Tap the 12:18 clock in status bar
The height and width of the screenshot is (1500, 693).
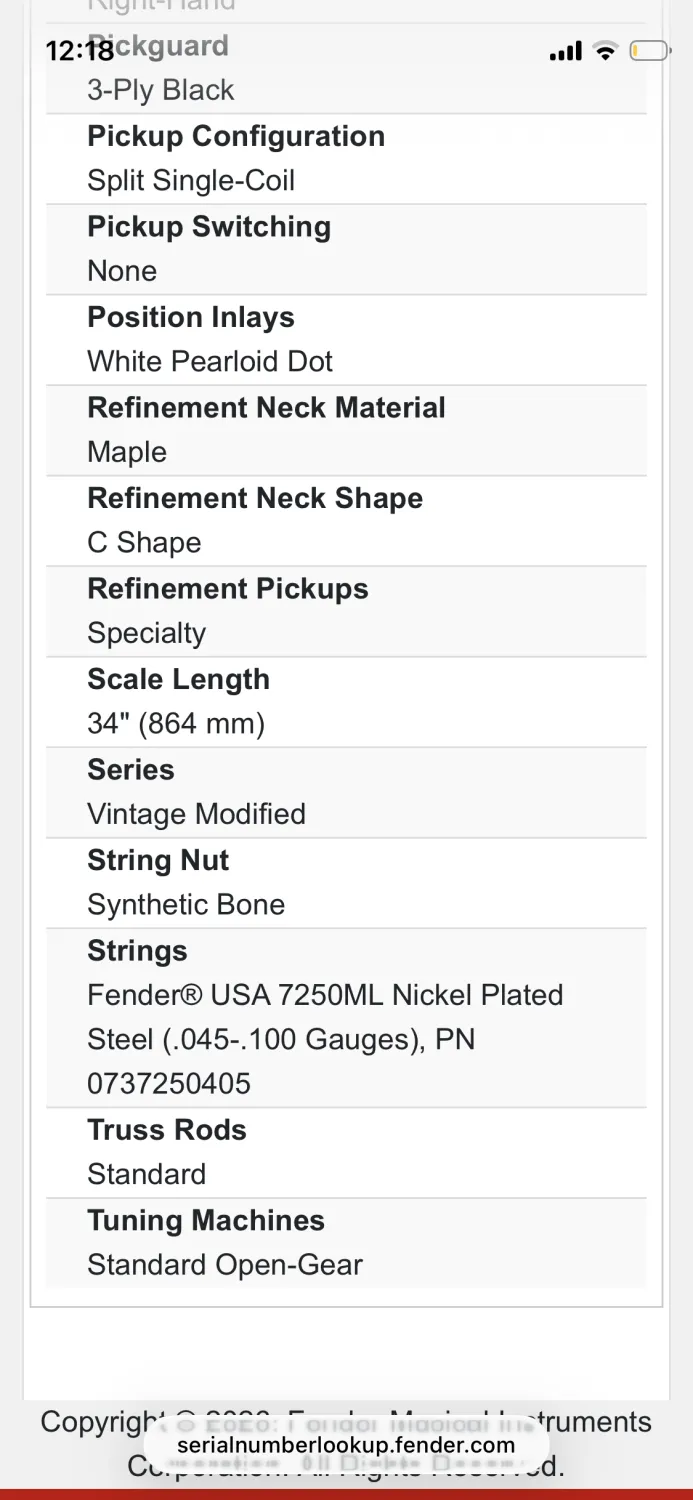click(x=80, y=51)
